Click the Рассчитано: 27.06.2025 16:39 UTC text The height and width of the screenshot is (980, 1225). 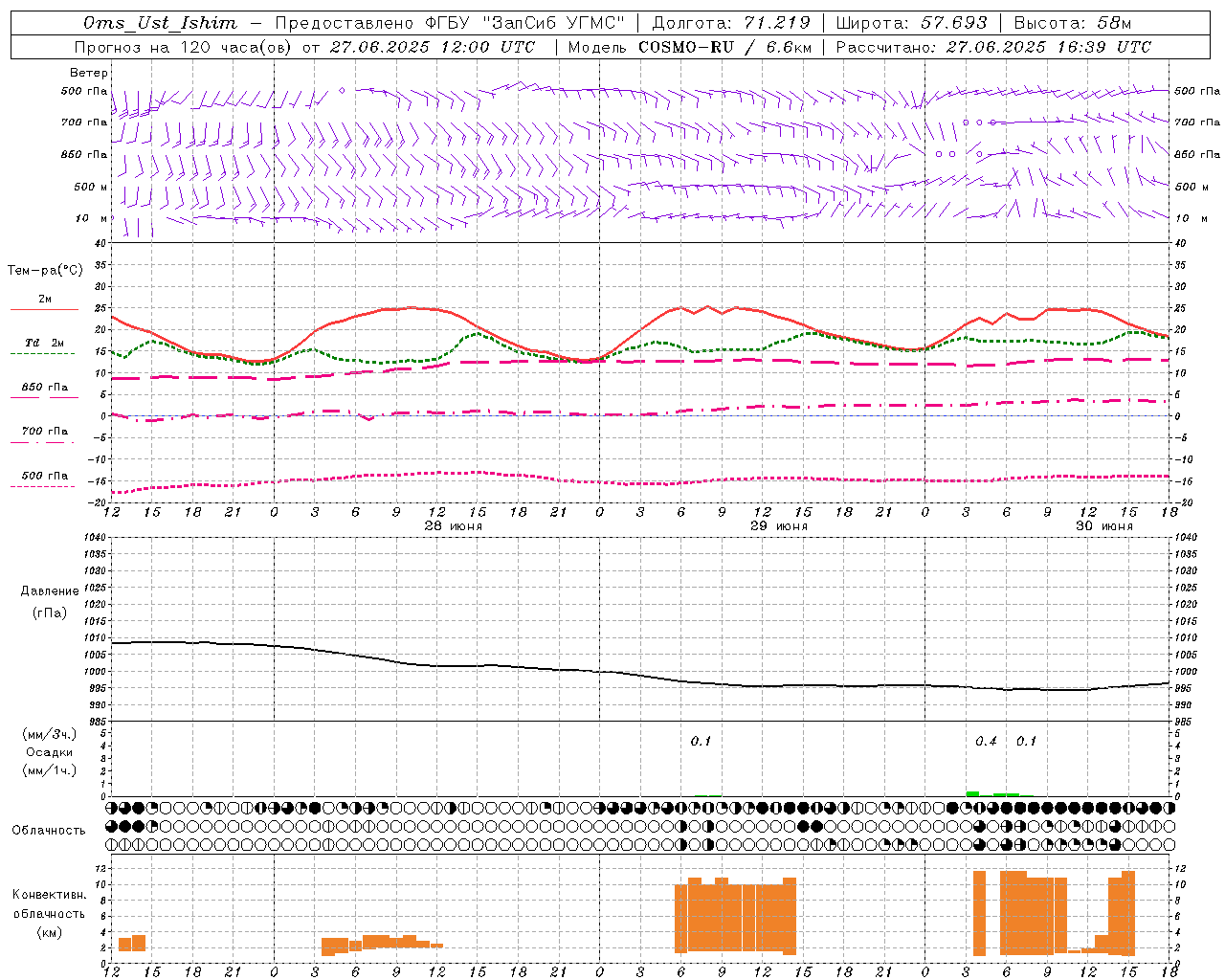click(x=993, y=47)
